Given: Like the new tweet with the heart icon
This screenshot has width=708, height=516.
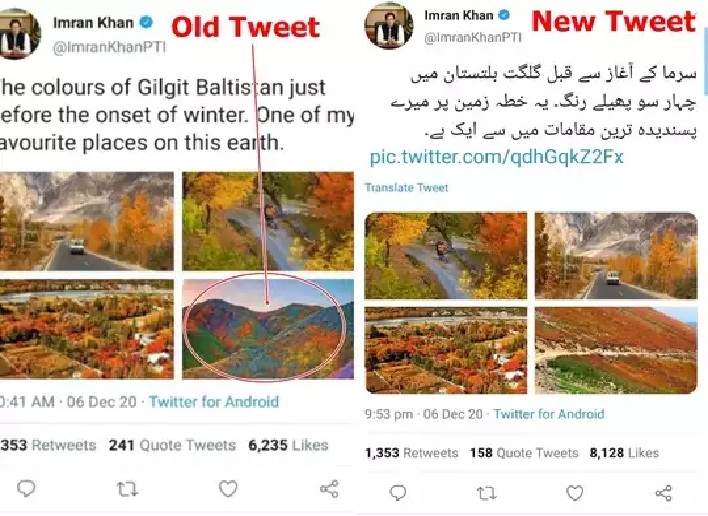Looking at the screenshot, I should click(x=575, y=493).
